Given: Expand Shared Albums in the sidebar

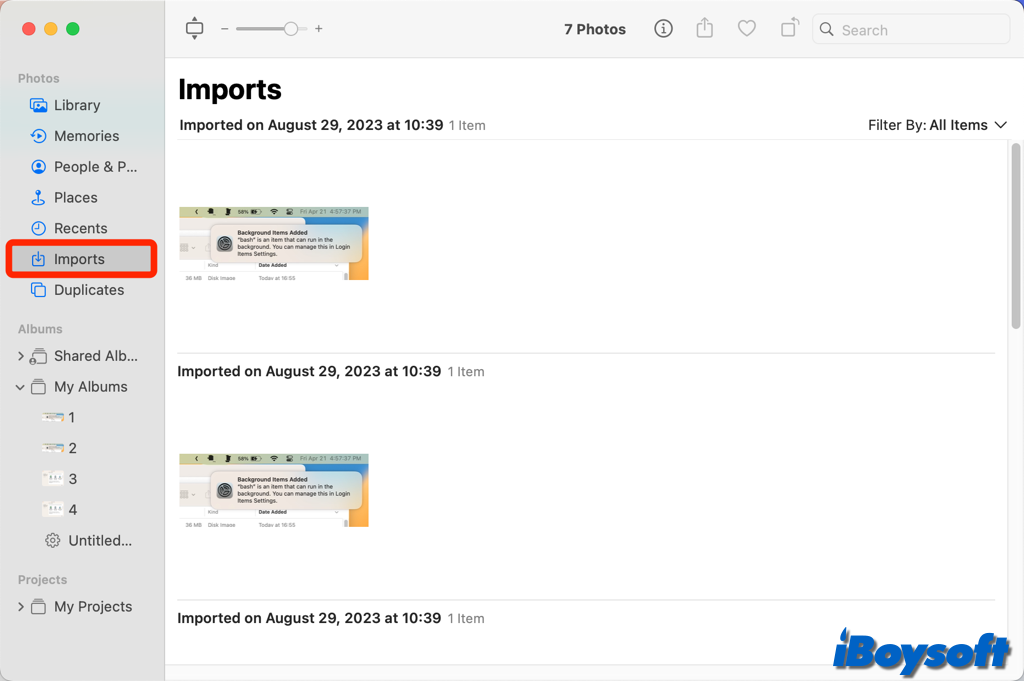Looking at the screenshot, I should (21, 355).
